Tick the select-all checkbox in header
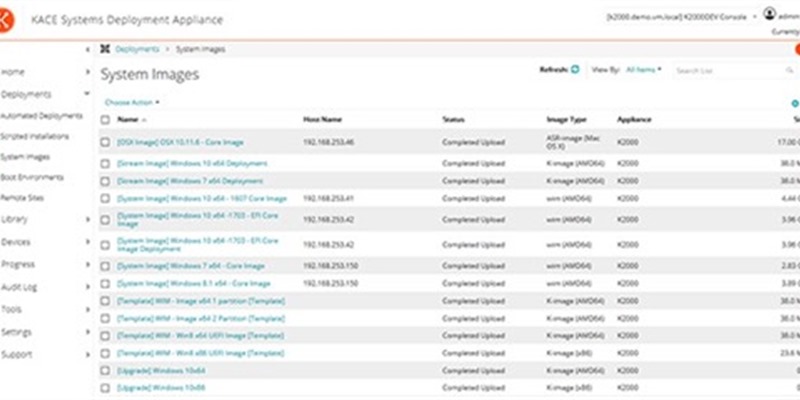Viewport: 800px width, 400px height. 105,120
